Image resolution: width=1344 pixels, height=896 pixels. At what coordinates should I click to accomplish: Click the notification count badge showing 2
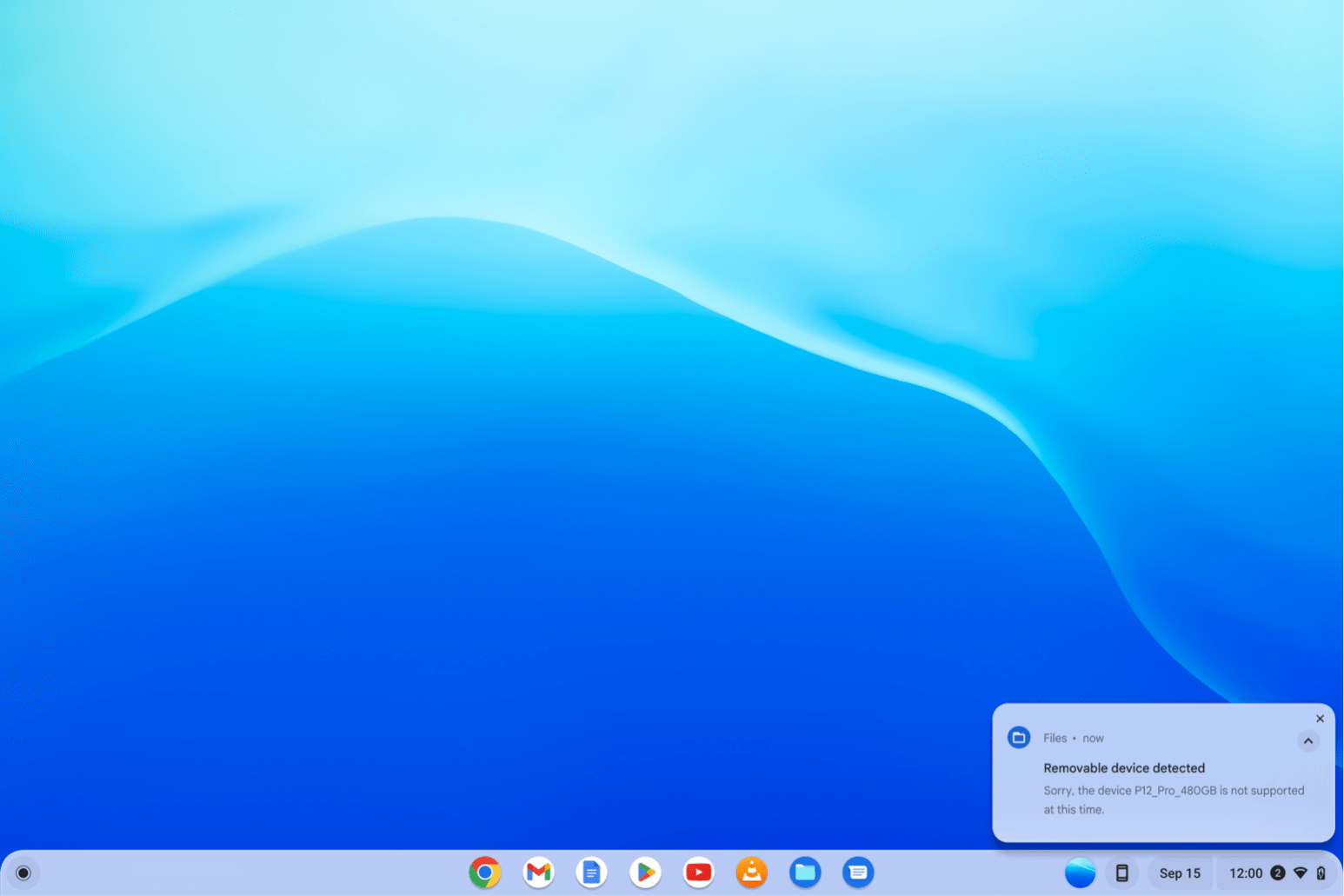coord(1277,873)
